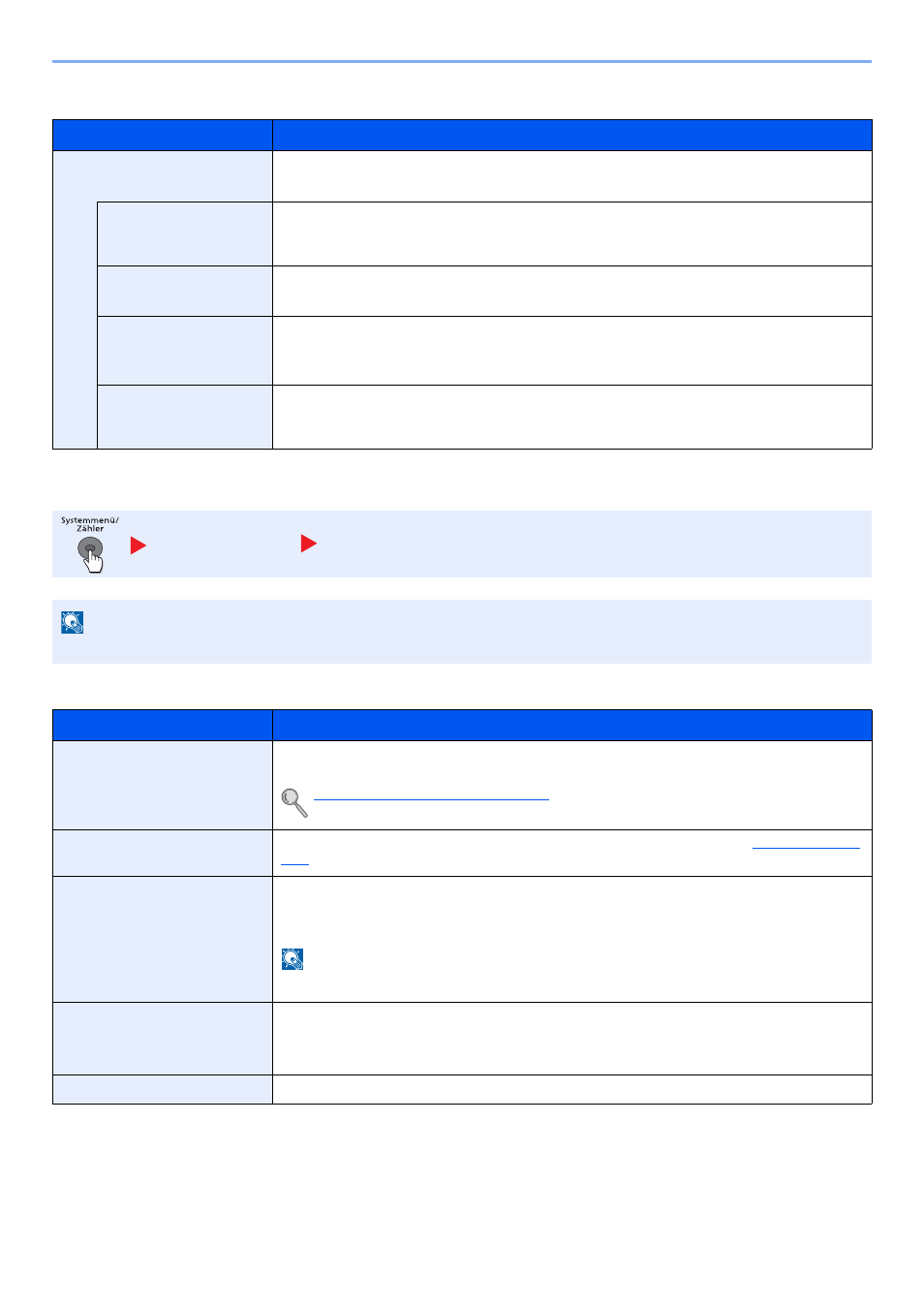Select the first red arrow after Systemmenü key
924x1308 pixels.
pyautogui.click(x=139, y=545)
